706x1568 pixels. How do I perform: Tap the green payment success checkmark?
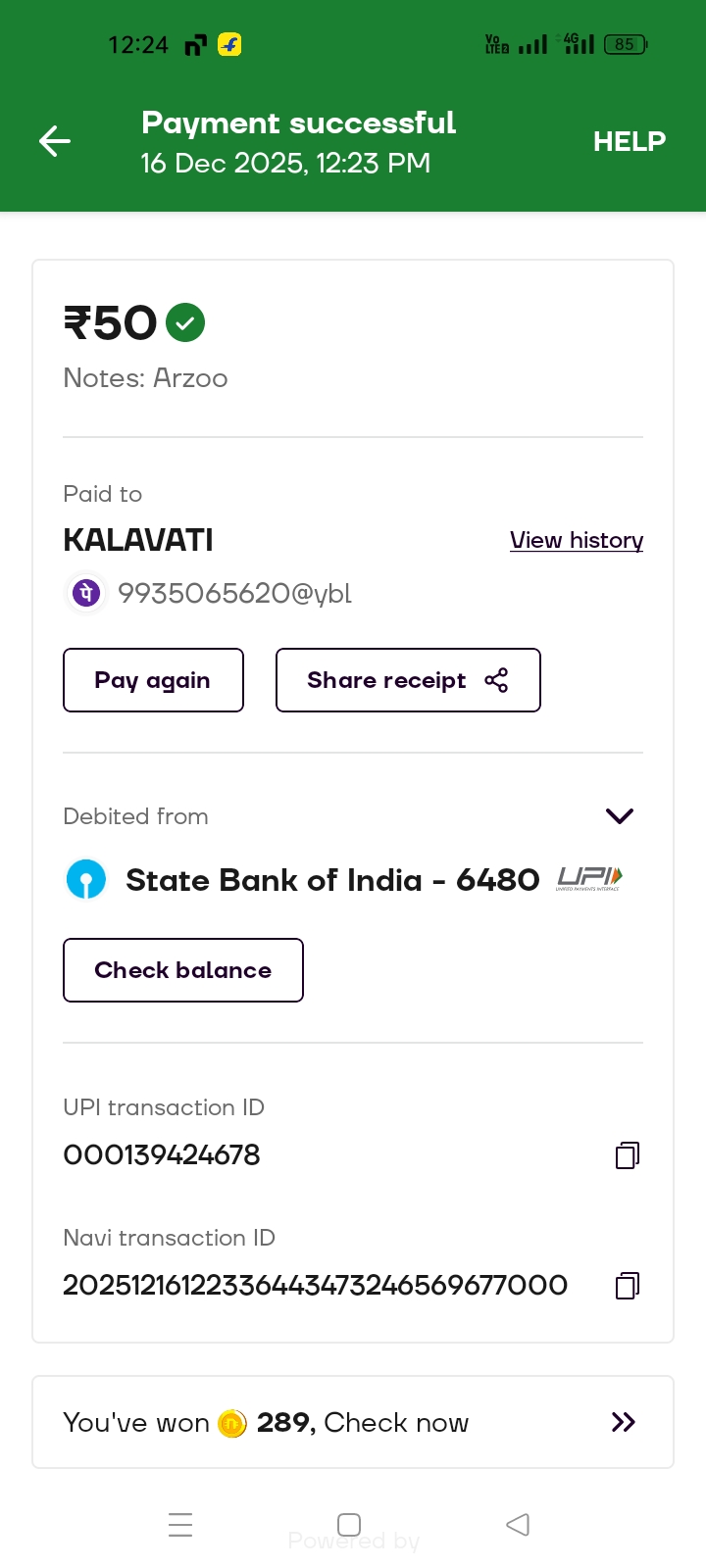coord(185,322)
